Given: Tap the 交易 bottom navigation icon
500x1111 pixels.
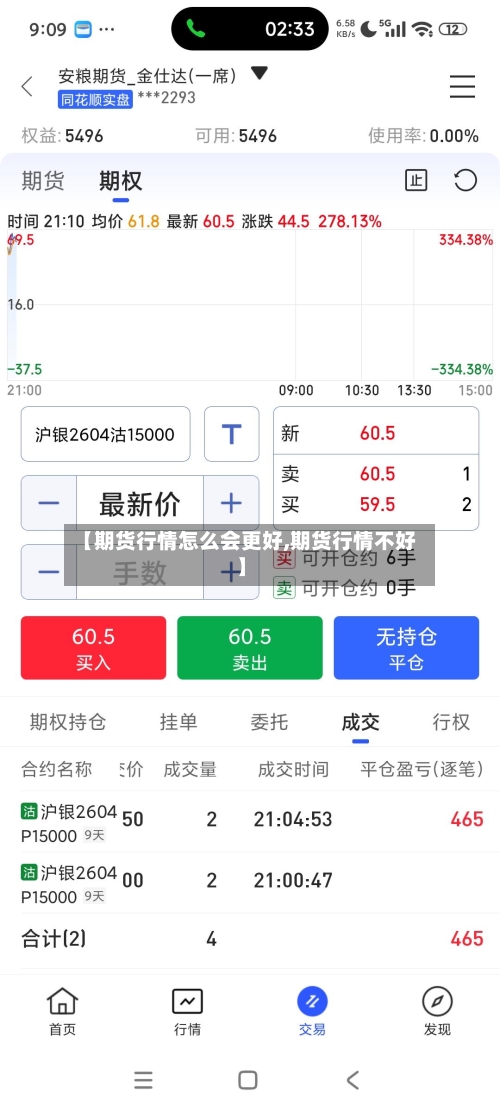Looking at the screenshot, I should click(312, 1011).
